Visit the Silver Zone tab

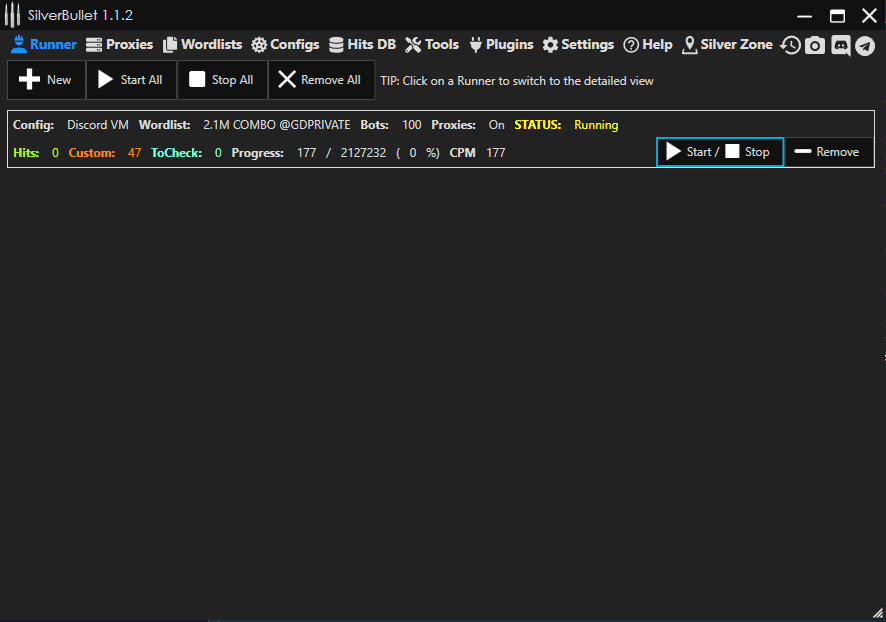[x=727, y=45]
